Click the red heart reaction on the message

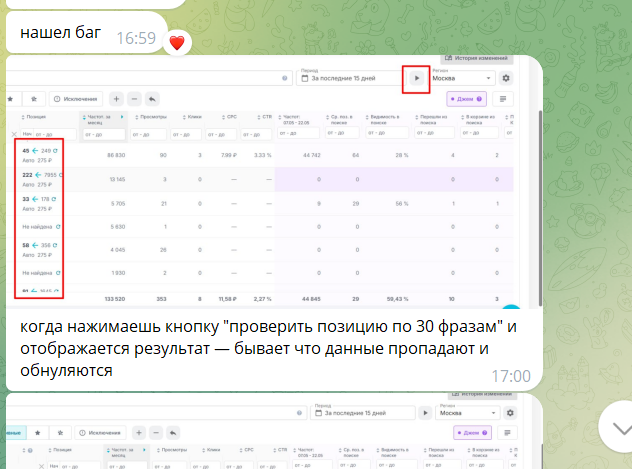click(177, 43)
